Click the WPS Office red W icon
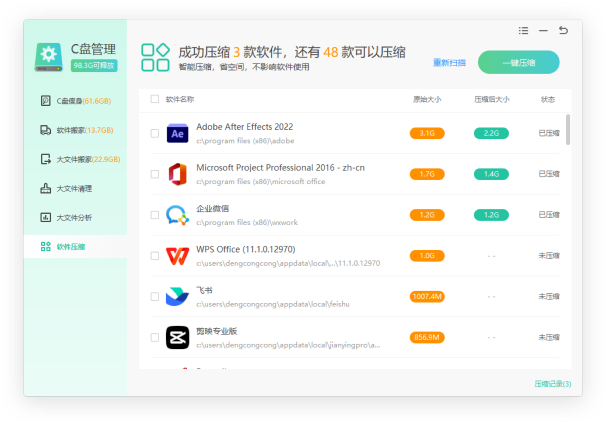The width and height of the screenshot is (606, 424). pyautogui.click(x=177, y=256)
